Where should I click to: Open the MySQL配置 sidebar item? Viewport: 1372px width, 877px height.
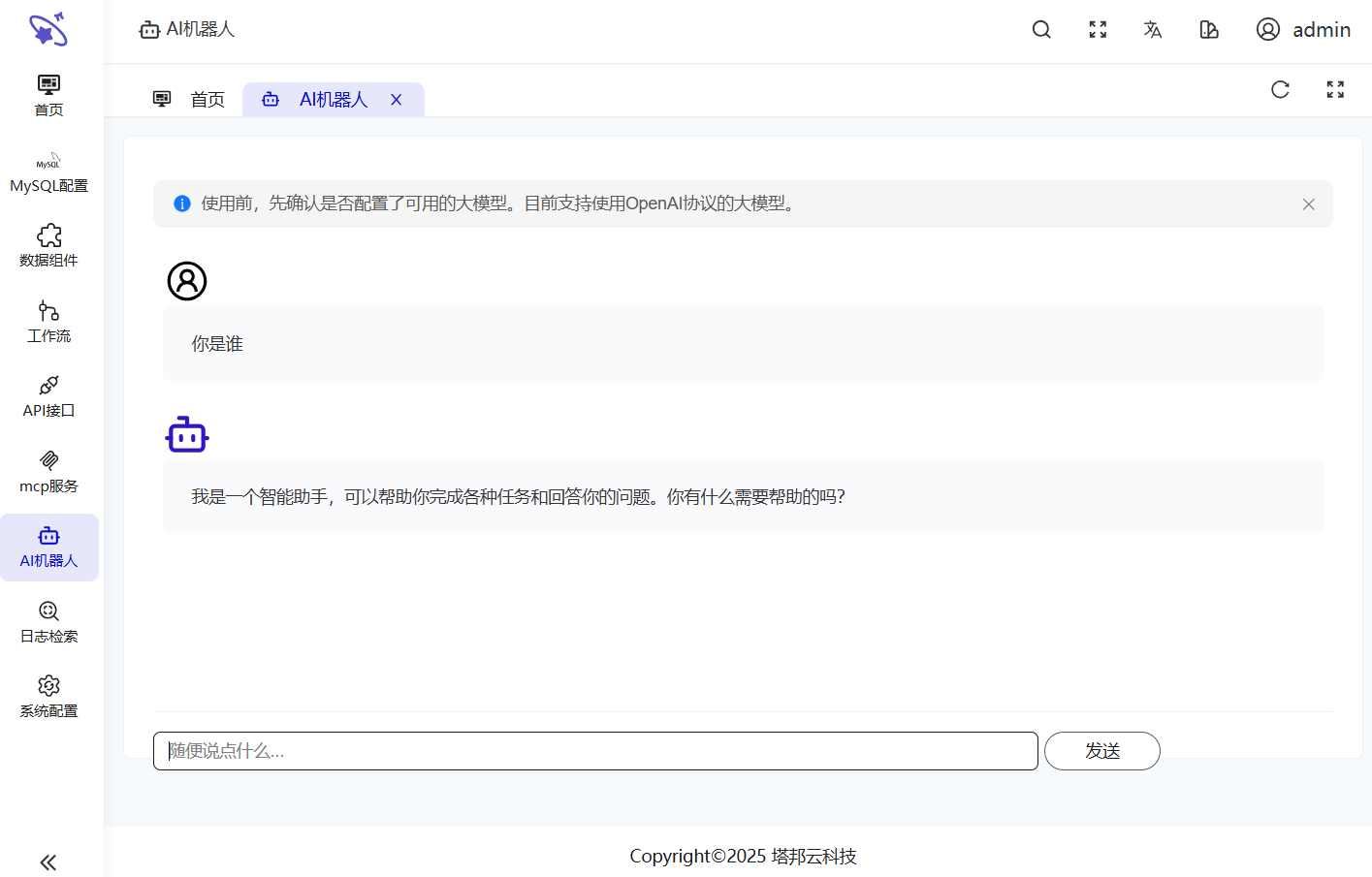coord(48,172)
